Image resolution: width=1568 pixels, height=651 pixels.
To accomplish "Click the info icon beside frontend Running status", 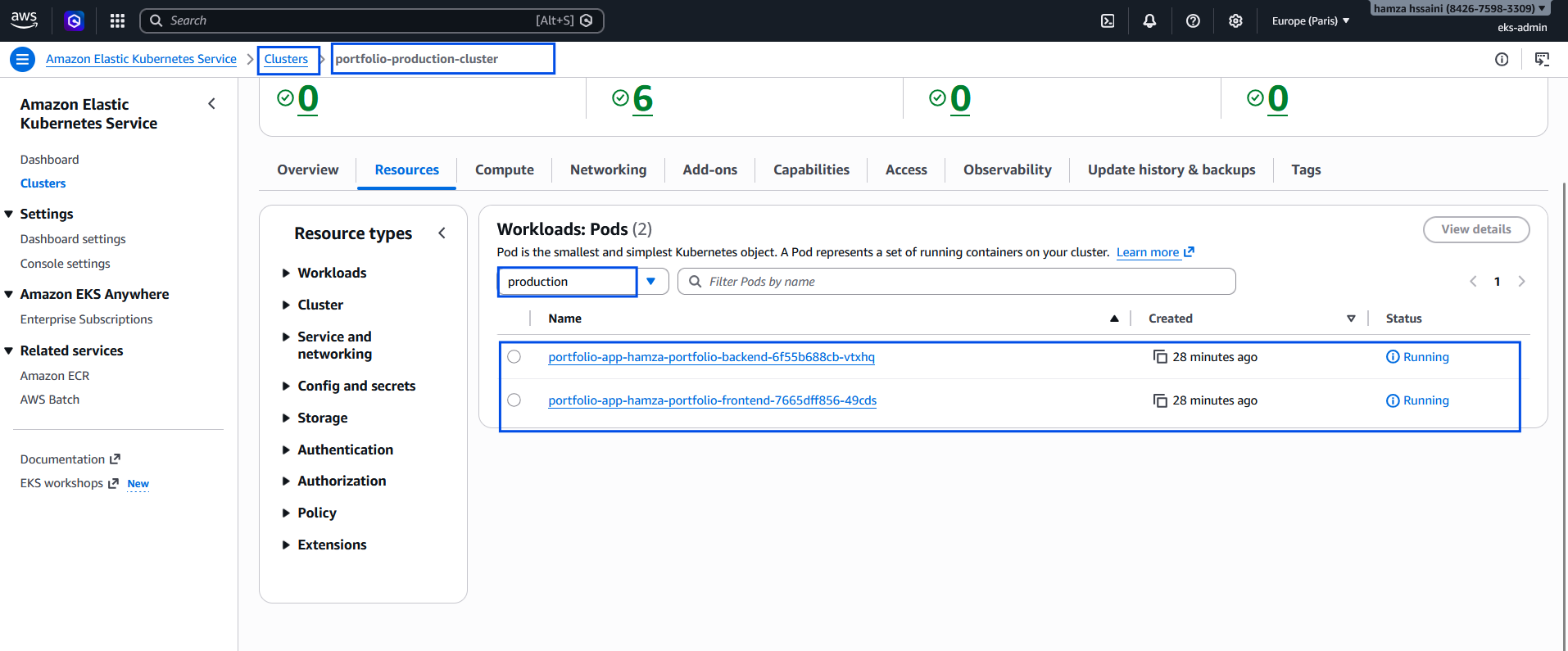I will pyautogui.click(x=1393, y=400).
